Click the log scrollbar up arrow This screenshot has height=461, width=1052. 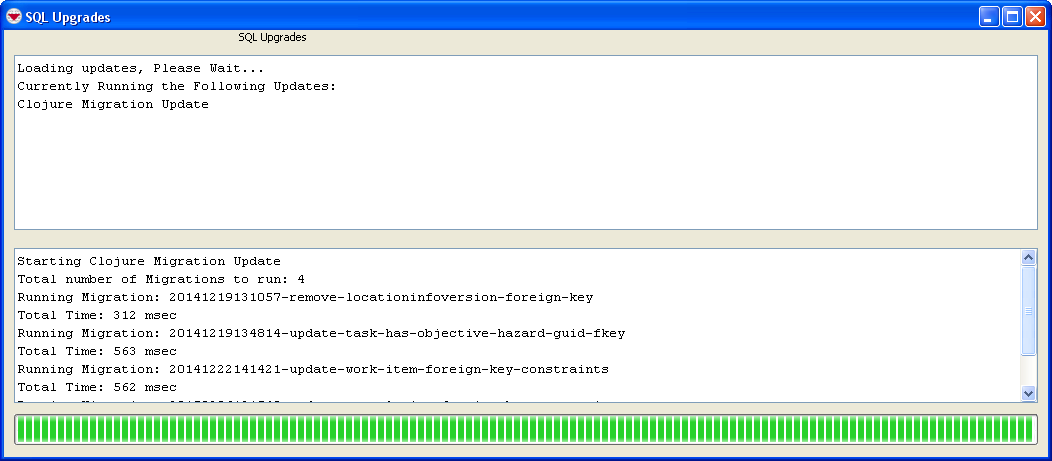pos(1029,258)
